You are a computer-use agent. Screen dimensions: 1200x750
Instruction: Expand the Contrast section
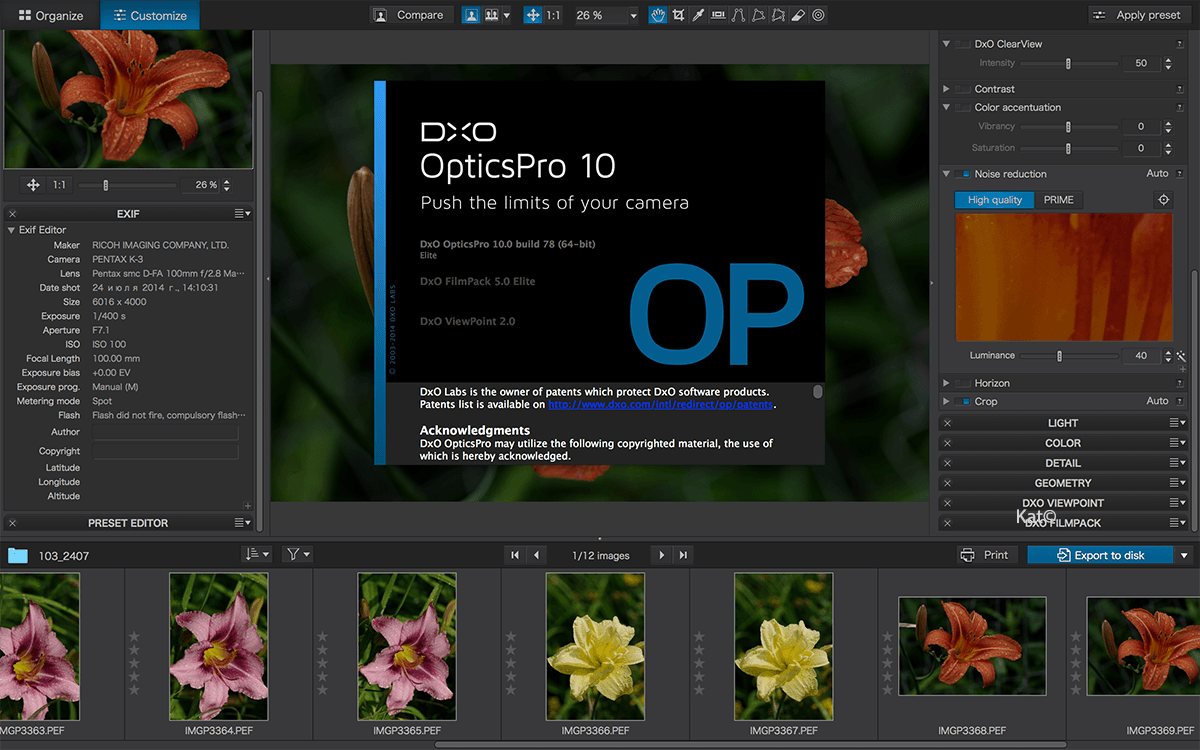pos(946,89)
